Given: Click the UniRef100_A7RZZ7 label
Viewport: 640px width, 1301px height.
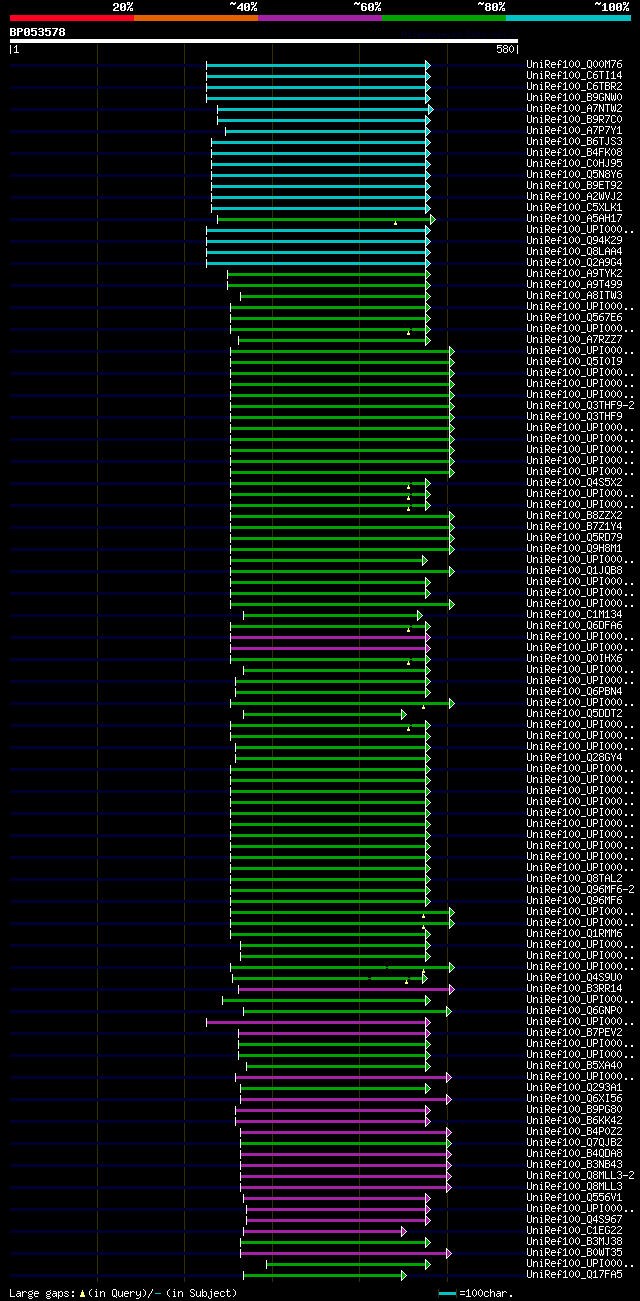Looking at the screenshot, I should click(574, 340).
